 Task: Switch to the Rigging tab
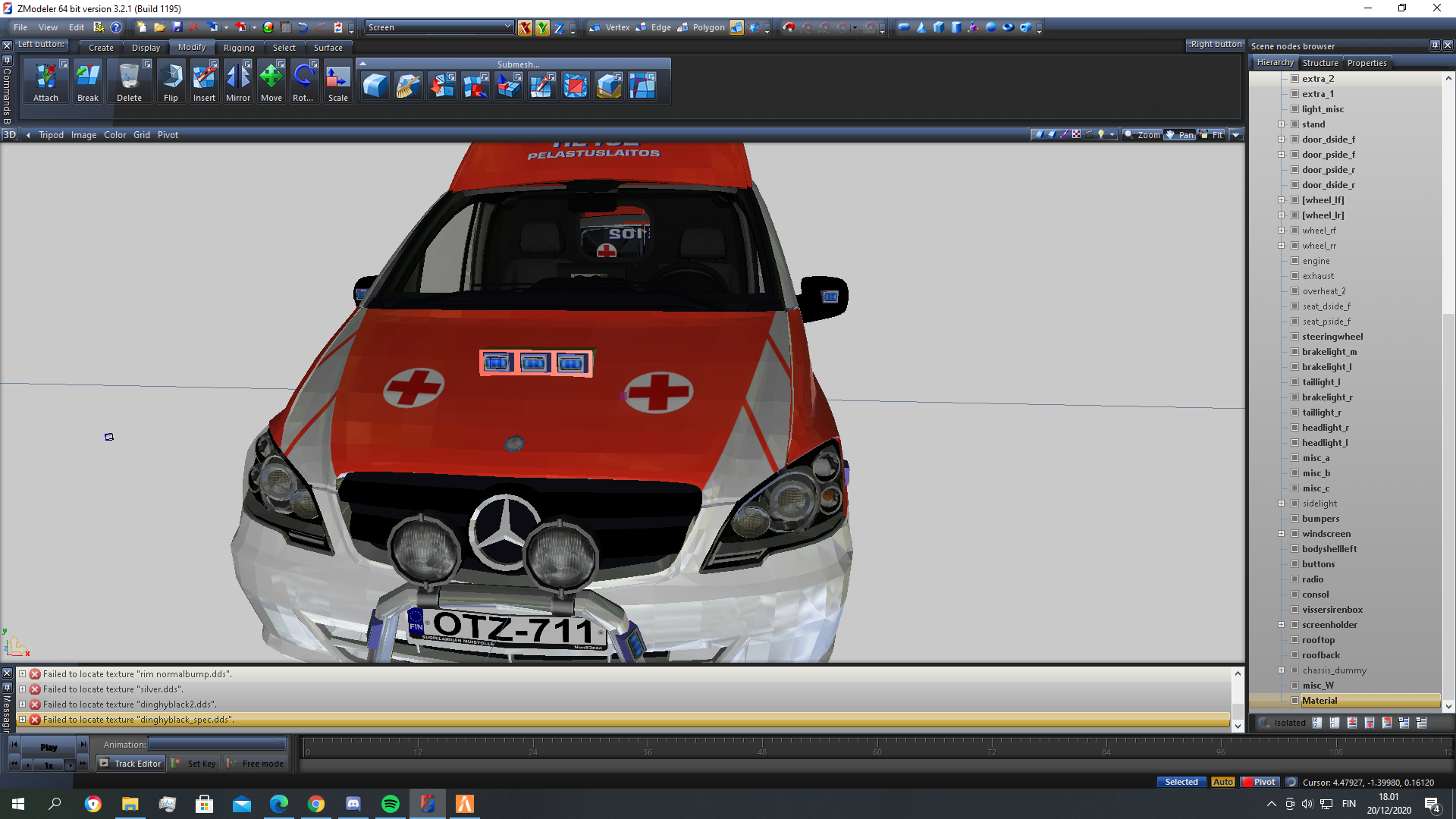coord(239,48)
